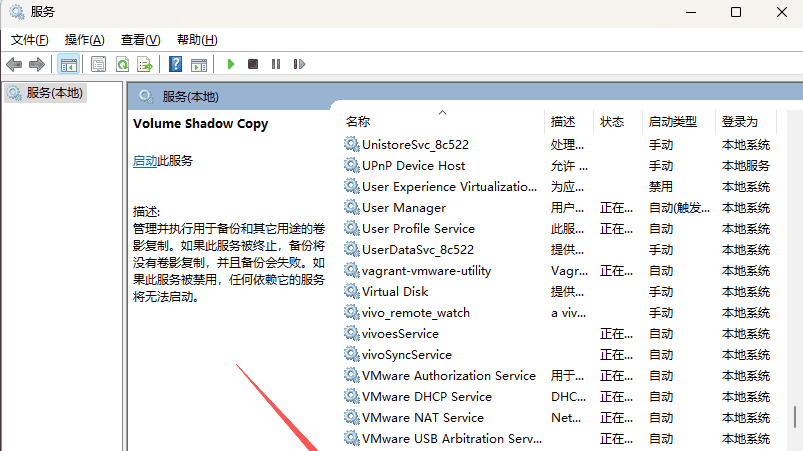The height and width of the screenshot is (451, 803).
Task: Click the gear icon in the 服务(本地) header
Action: pos(146,96)
